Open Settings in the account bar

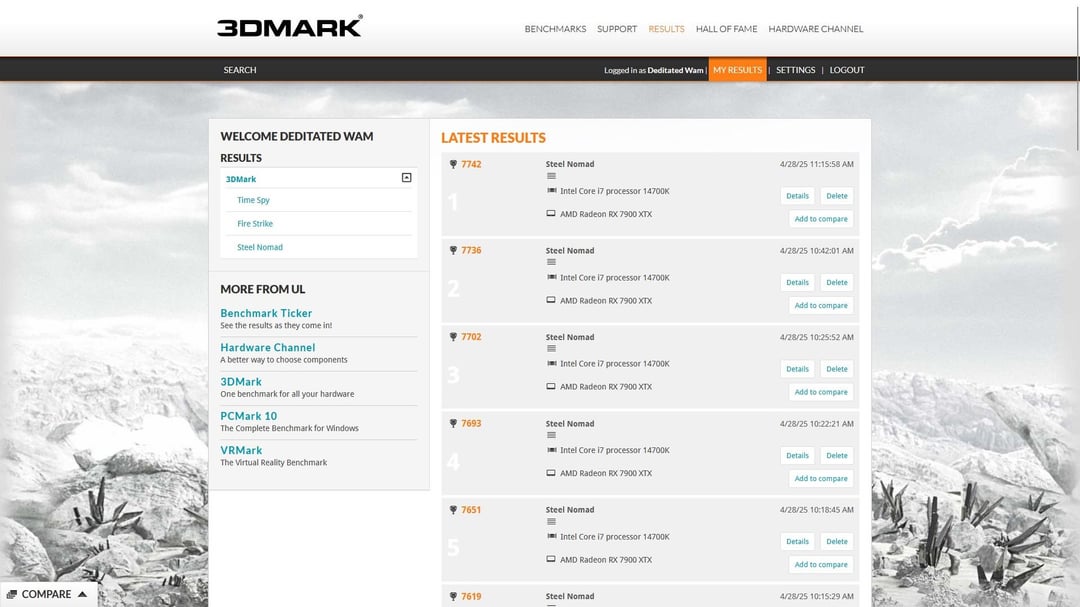click(x=796, y=70)
